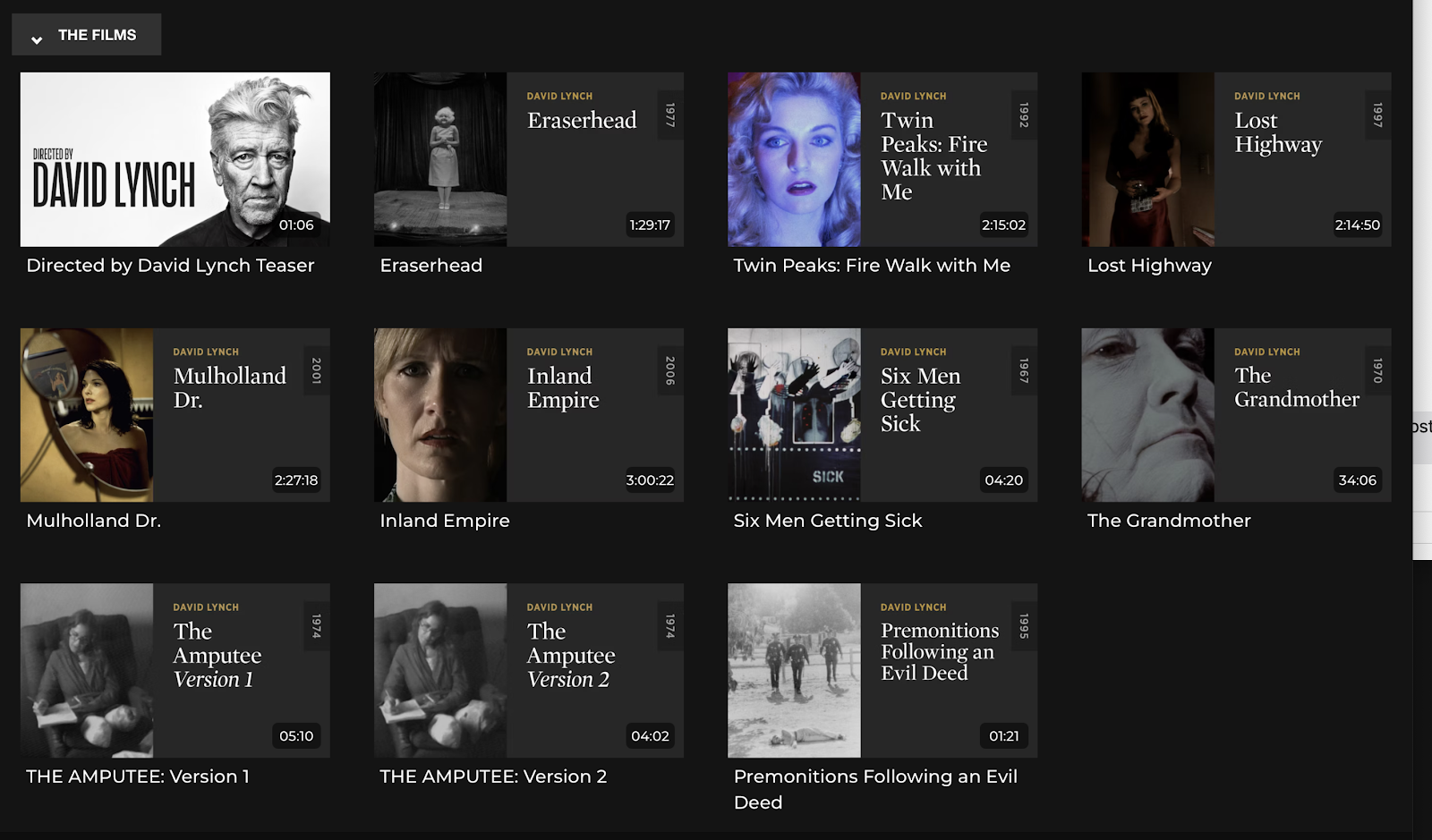Click the 1977 year tag on Eraserhead
Screen dimensions: 1432x840
670,115
